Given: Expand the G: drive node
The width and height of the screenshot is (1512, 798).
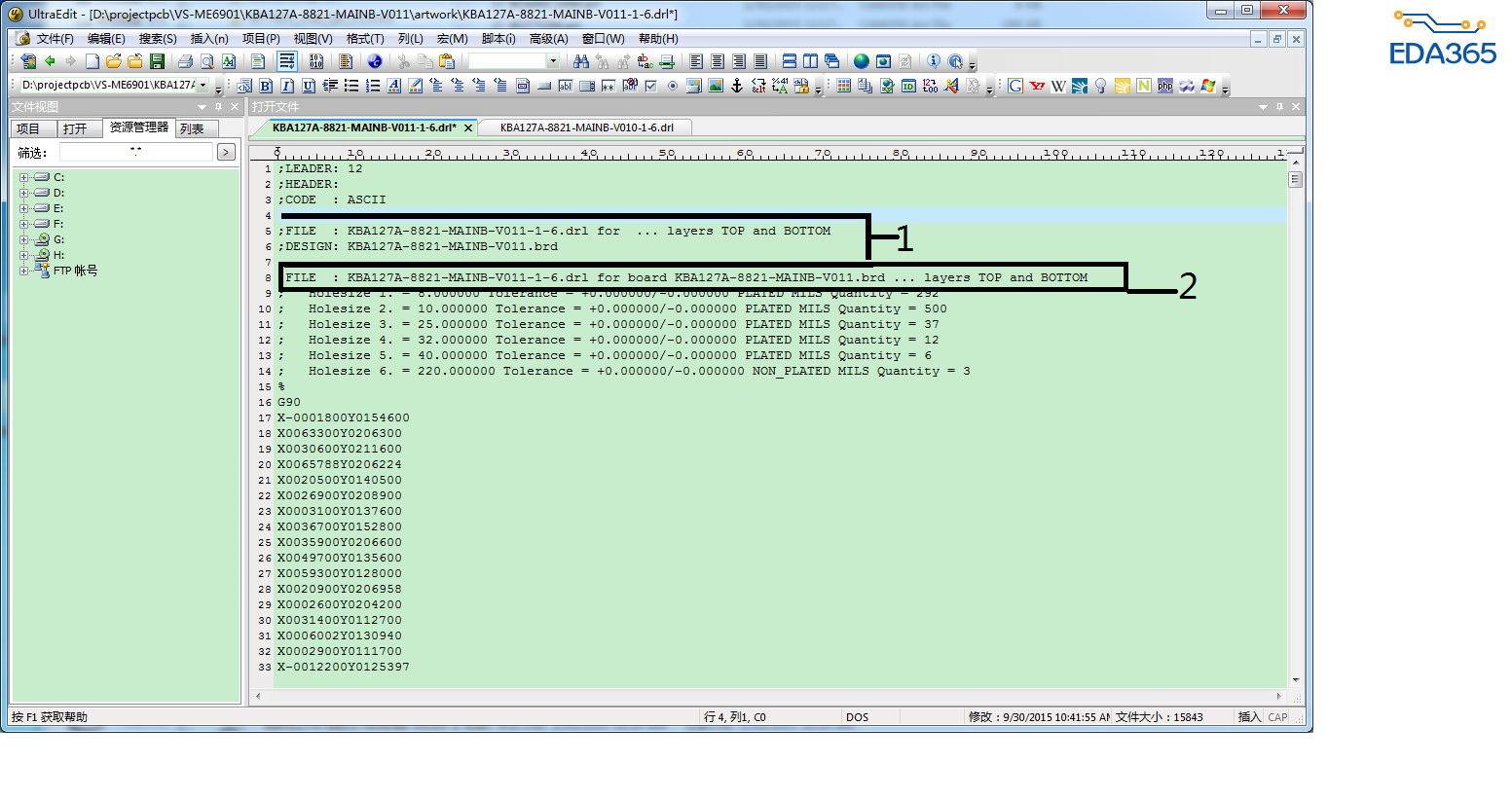Looking at the screenshot, I should pos(23,239).
